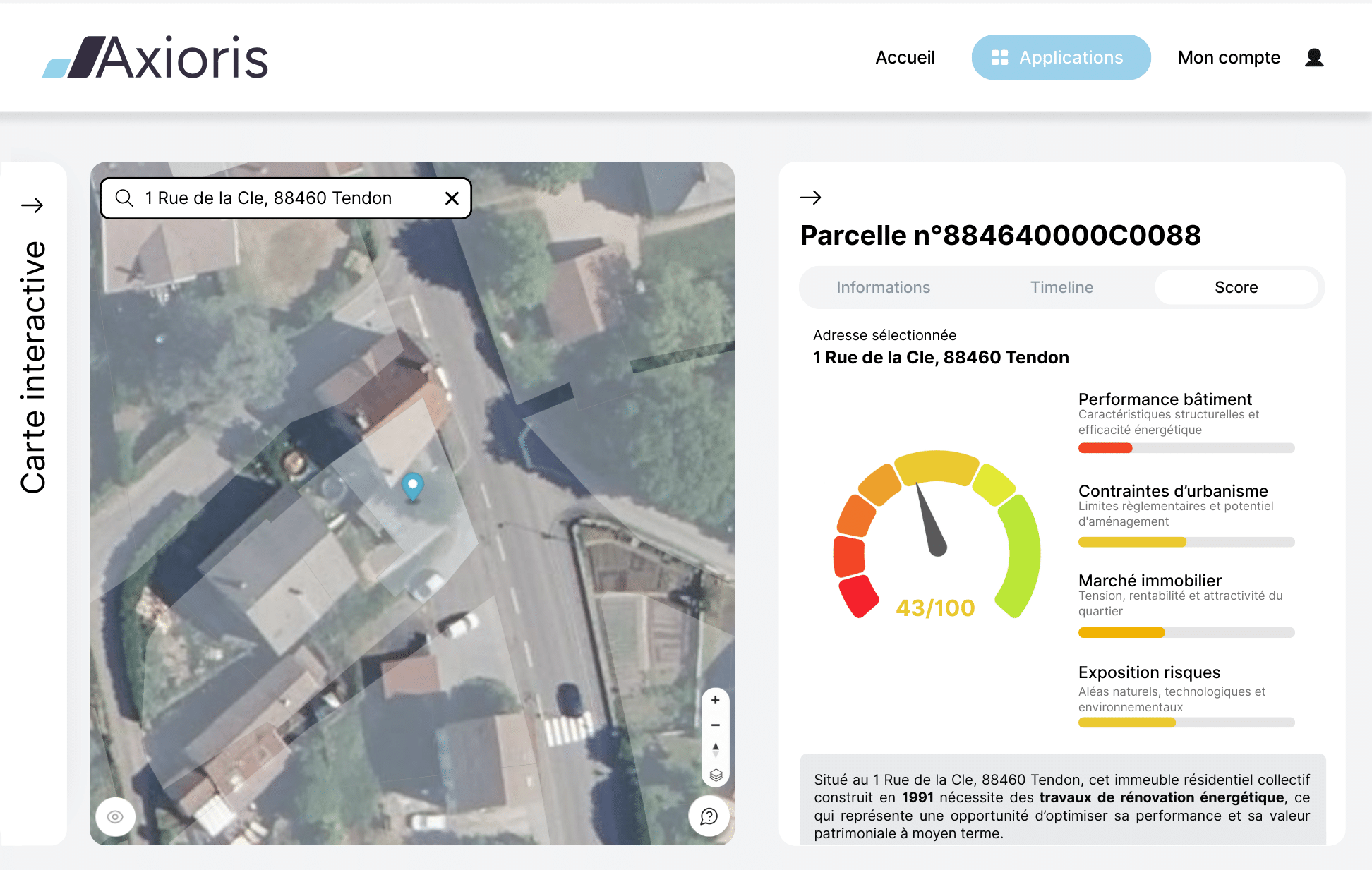The height and width of the screenshot is (870, 1372).
Task: Expand the Carte interactive side panel
Action: pos(32,205)
